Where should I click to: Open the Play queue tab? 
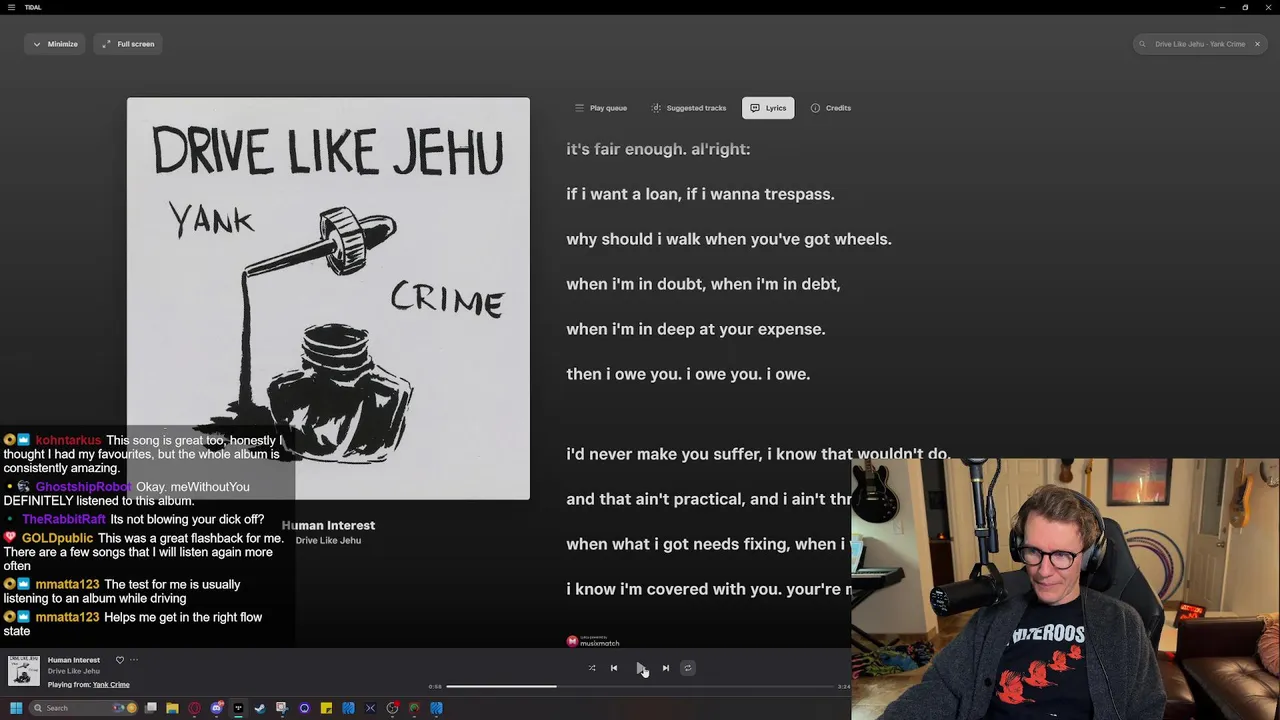601,108
